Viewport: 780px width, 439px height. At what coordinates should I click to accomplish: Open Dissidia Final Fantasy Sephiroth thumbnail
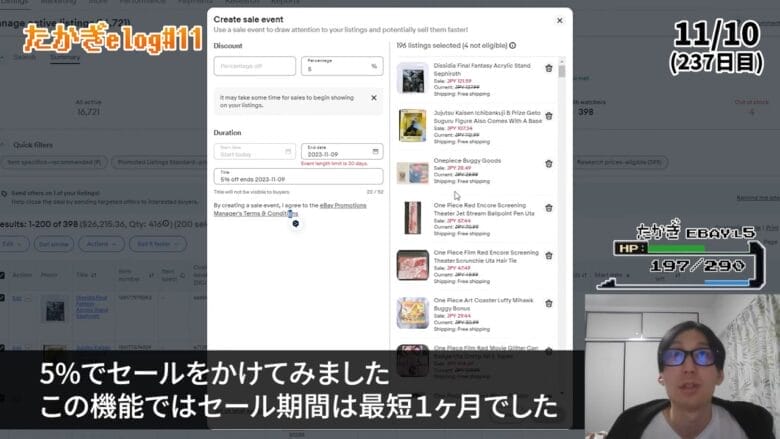click(x=412, y=78)
